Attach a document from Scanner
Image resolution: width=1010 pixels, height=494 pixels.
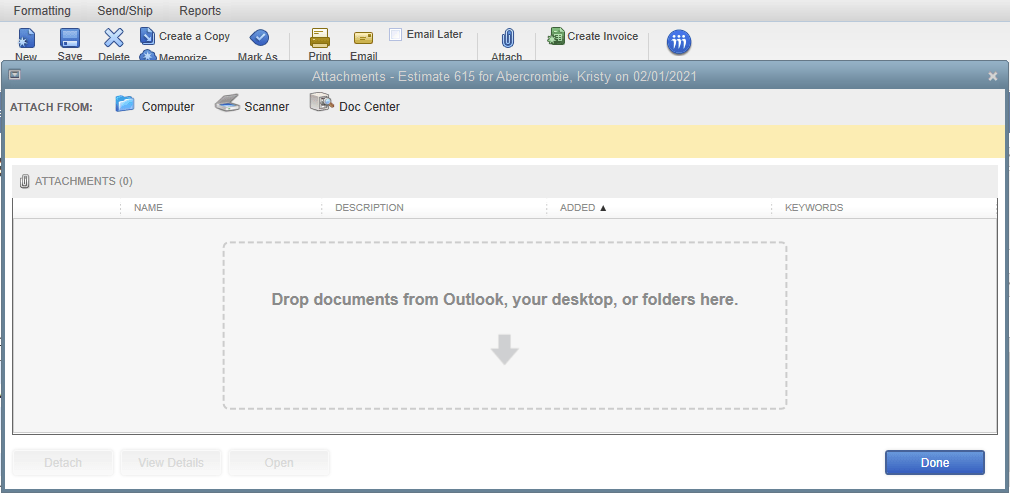click(x=252, y=106)
